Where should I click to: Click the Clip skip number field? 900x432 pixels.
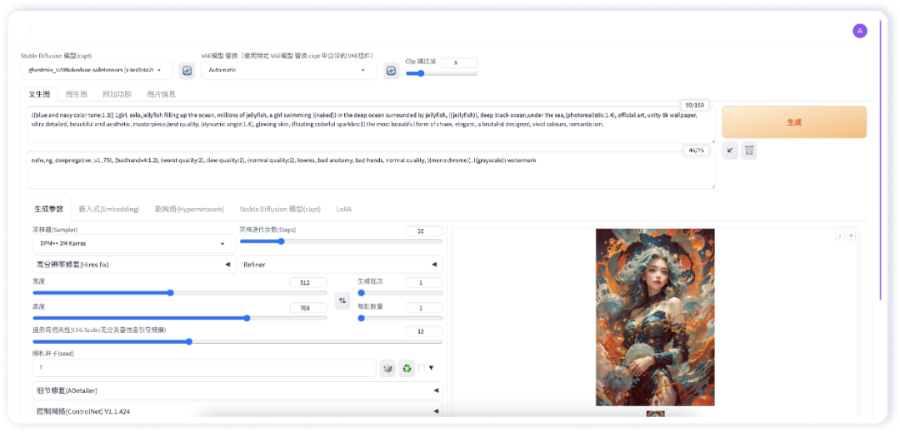[459, 63]
